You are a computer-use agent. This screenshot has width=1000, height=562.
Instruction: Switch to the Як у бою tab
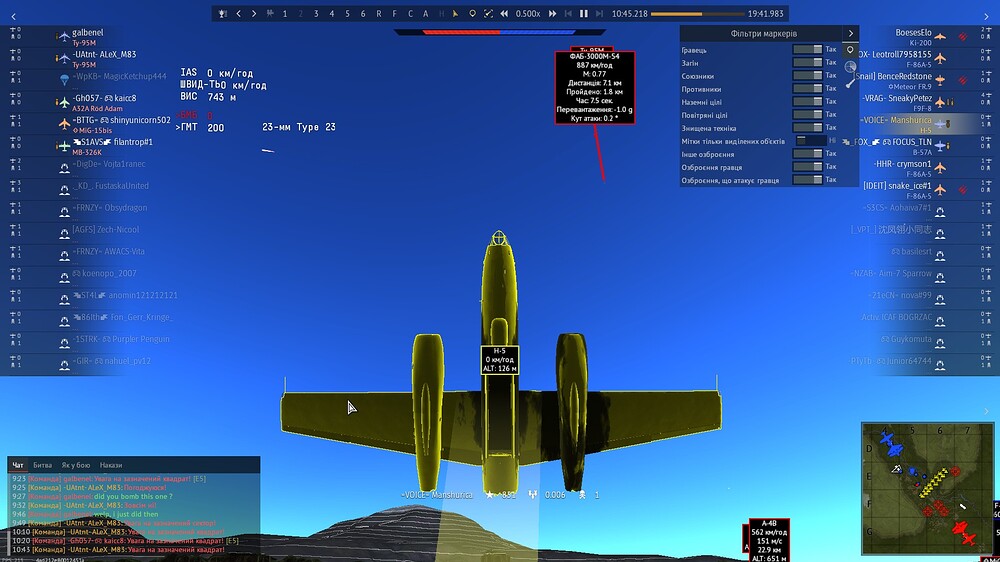76,465
